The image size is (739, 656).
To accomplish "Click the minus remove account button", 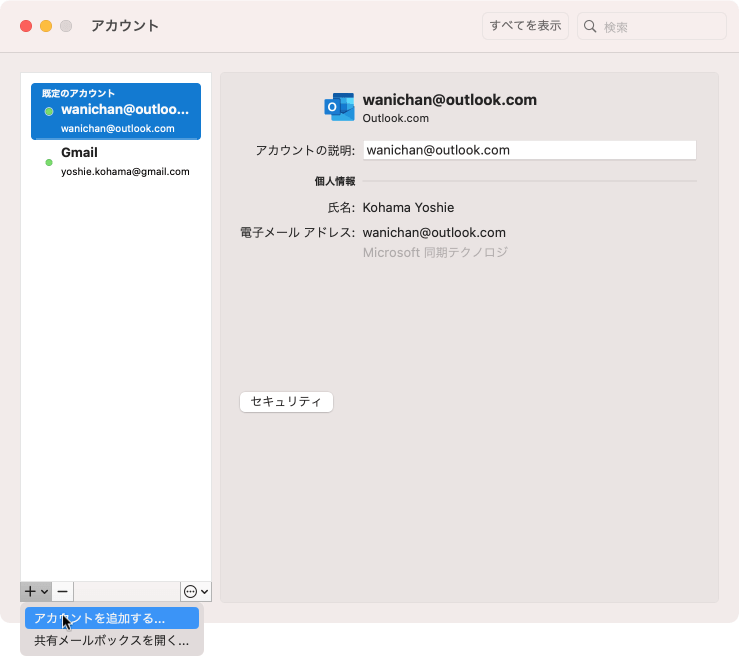I will tap(63, 591).
